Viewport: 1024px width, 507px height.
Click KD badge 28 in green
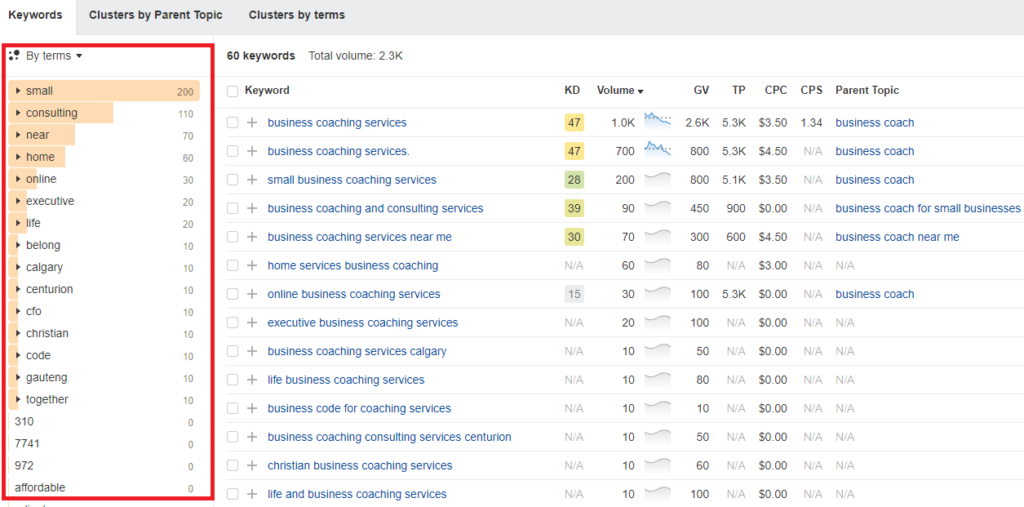click(x=574, y=180)
